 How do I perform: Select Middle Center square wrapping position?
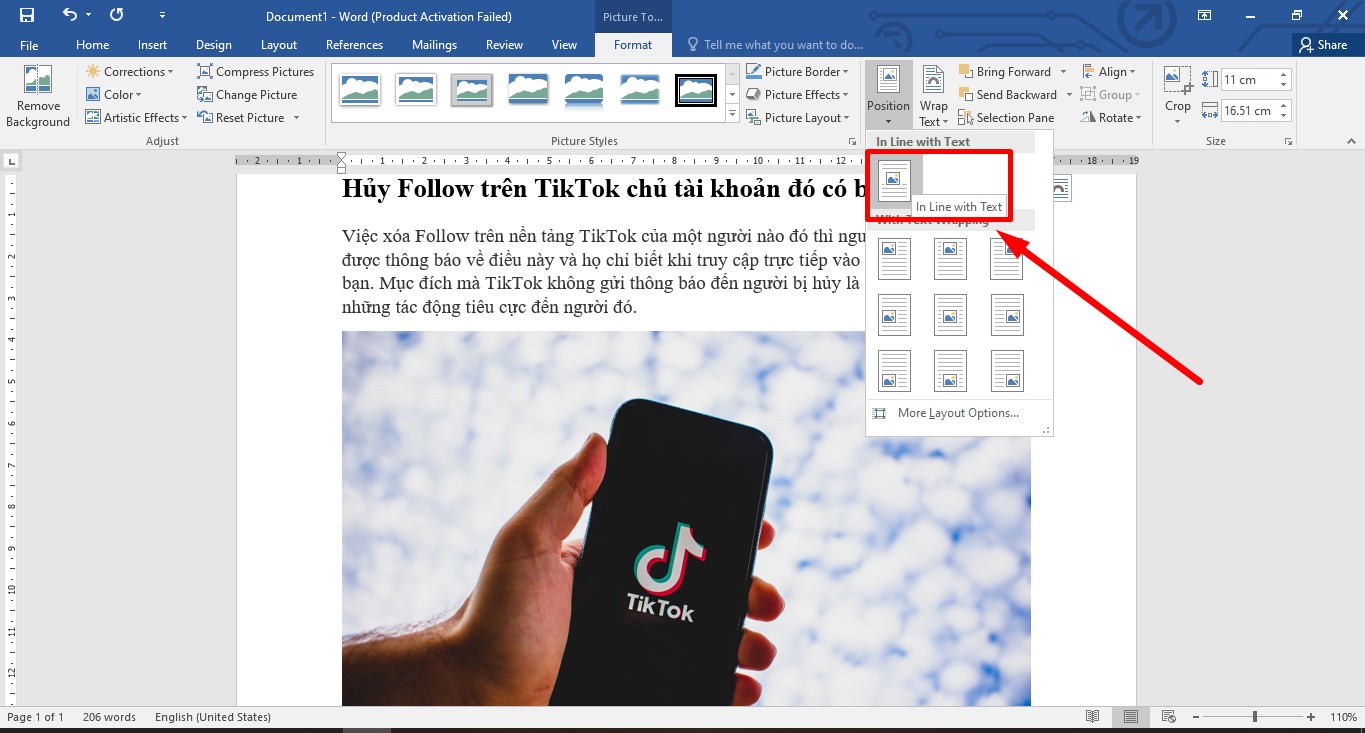(950, 315)
